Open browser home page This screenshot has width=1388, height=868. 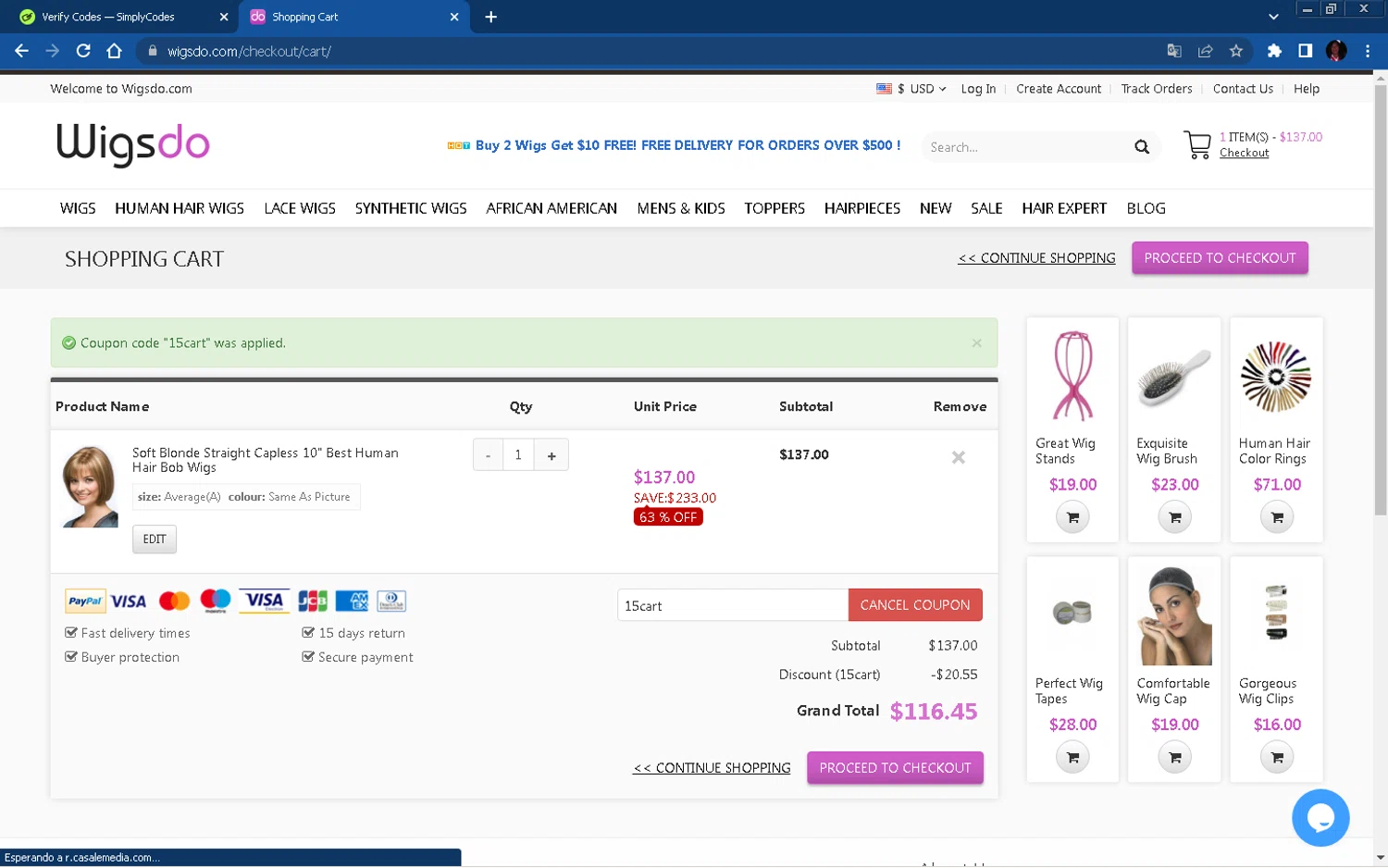(114, 51)
